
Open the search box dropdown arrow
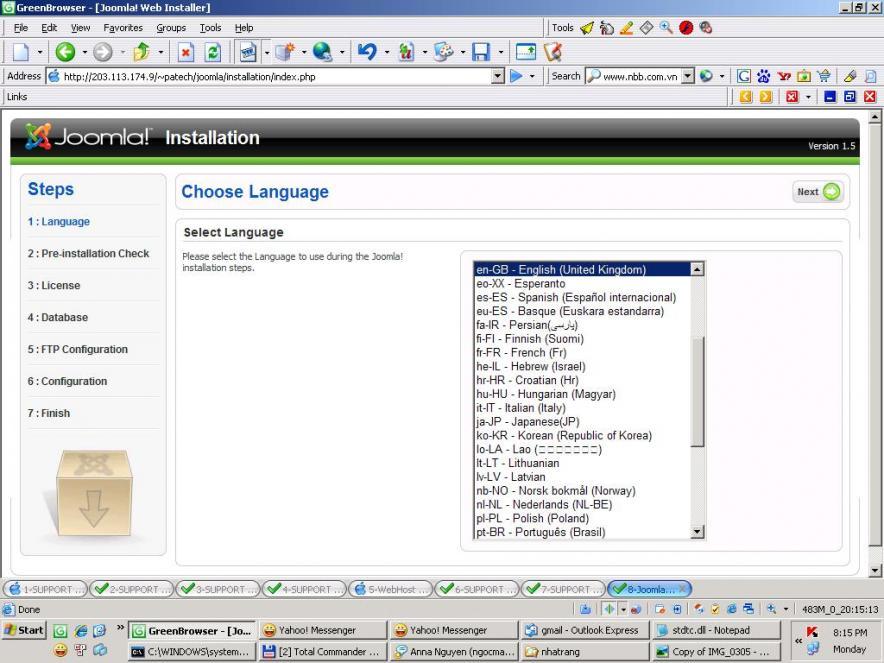687,76
